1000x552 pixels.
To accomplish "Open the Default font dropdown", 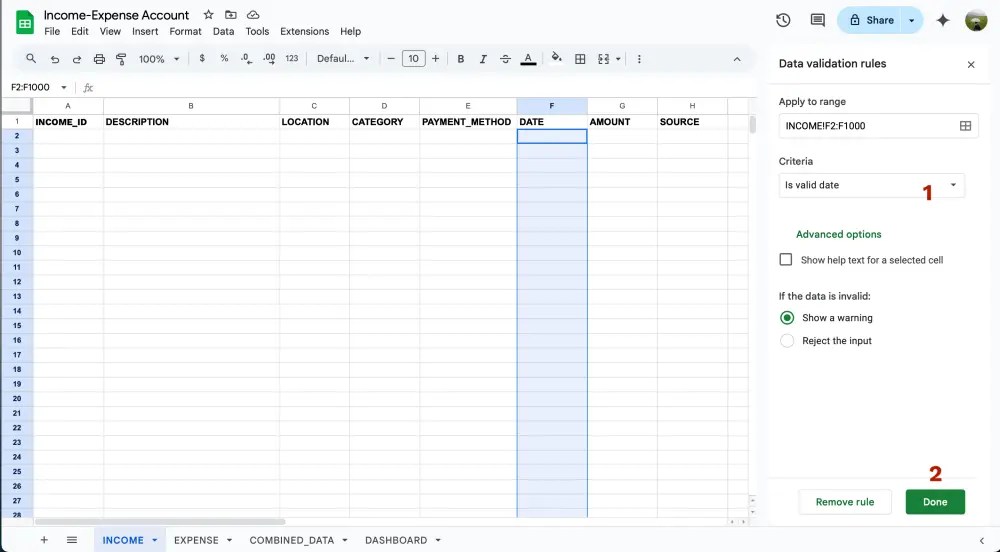I will pyautogui.click(x=343, y=59).
